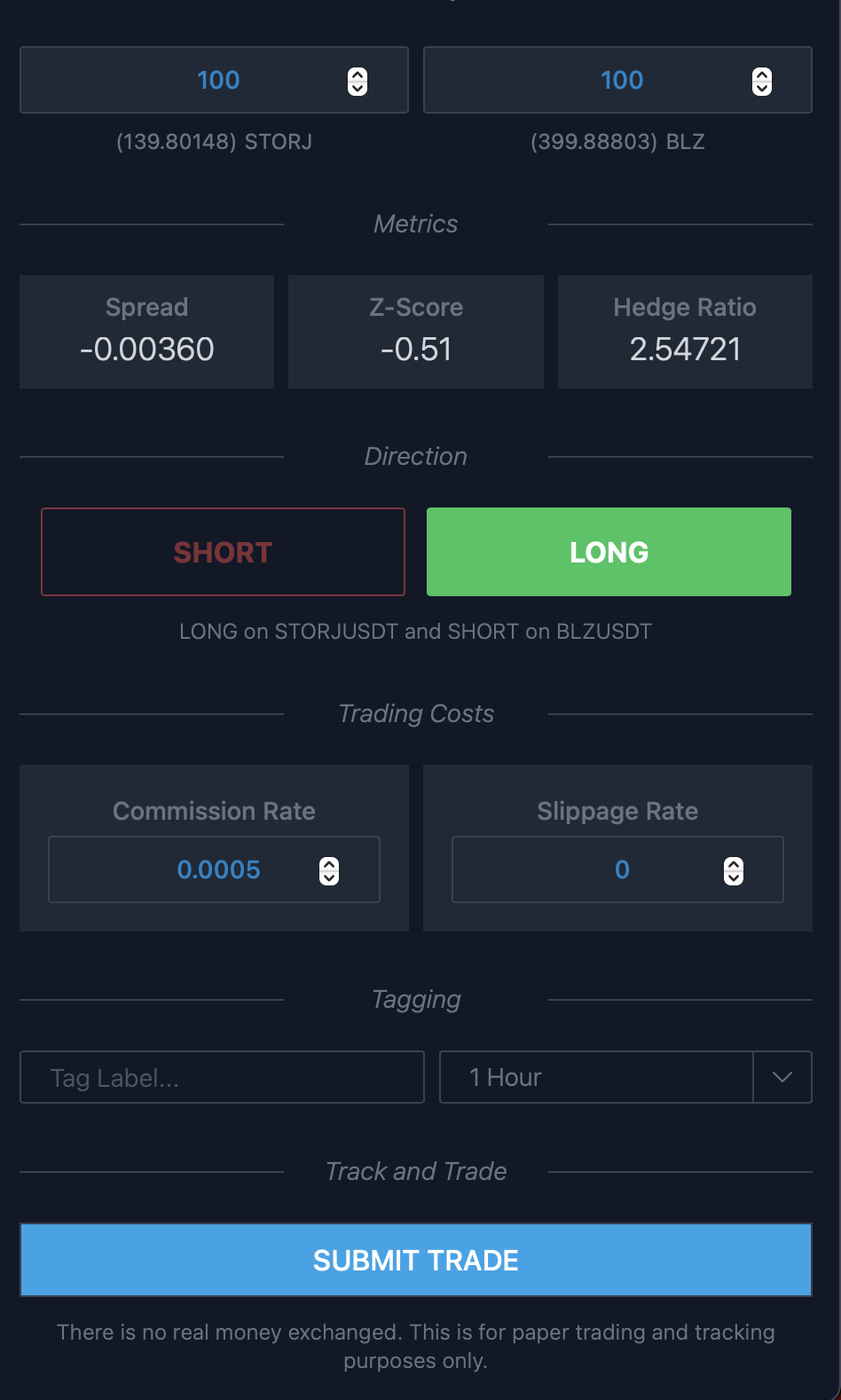Select the LONG direction
841x1400 pixels.
(x=609, y=552)
